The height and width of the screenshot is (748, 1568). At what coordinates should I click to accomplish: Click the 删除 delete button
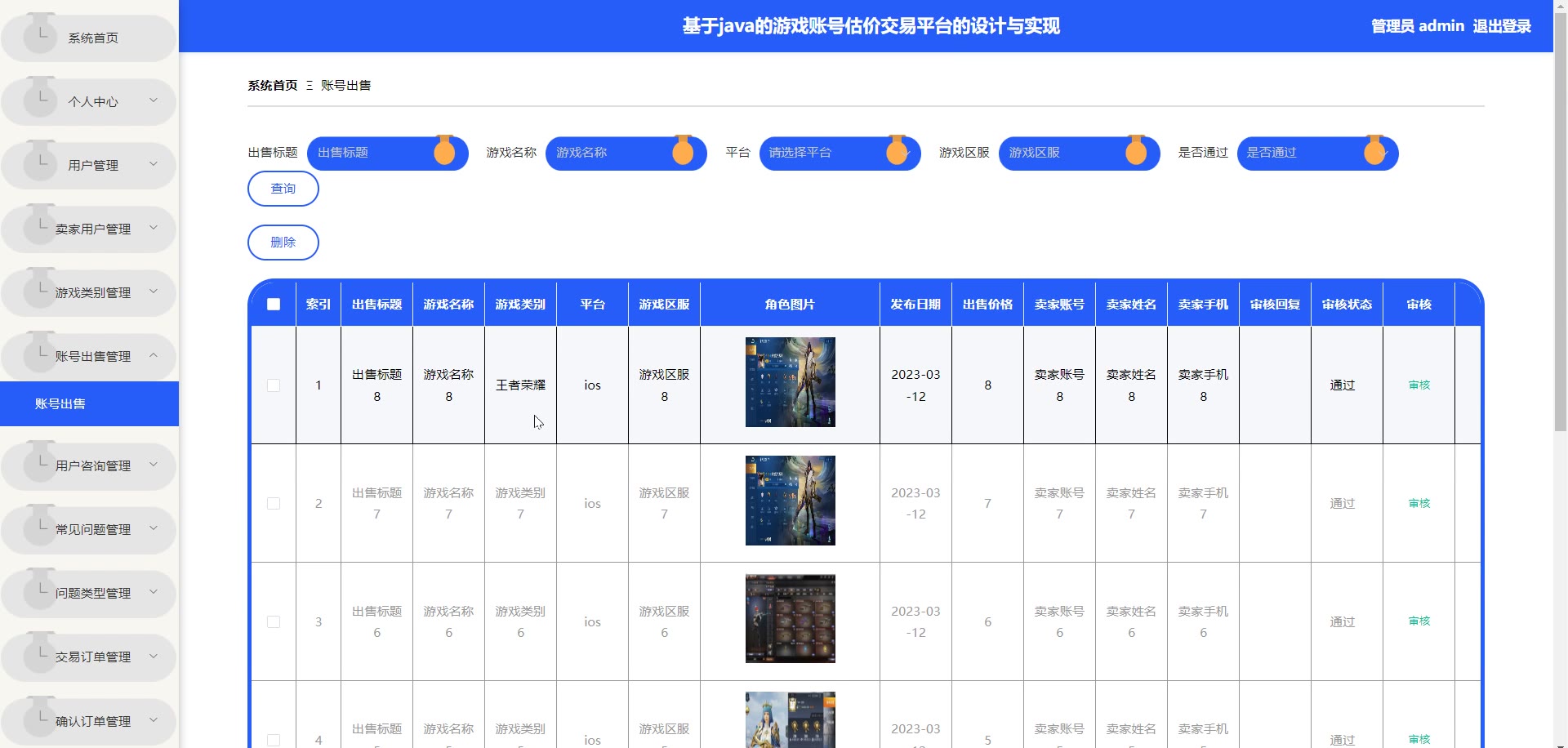click(283, 243)
